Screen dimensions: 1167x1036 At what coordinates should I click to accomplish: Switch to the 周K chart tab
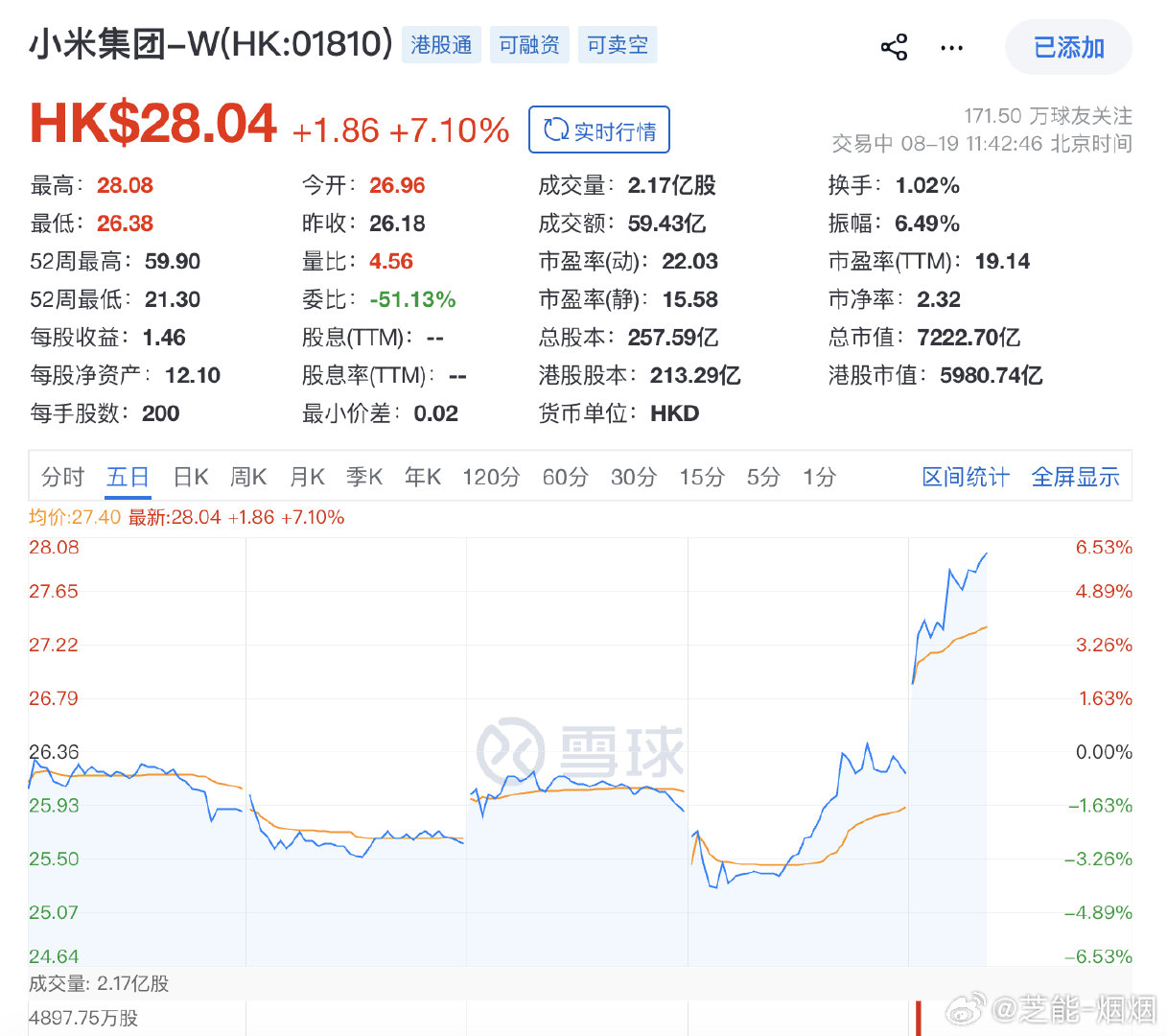248,477
